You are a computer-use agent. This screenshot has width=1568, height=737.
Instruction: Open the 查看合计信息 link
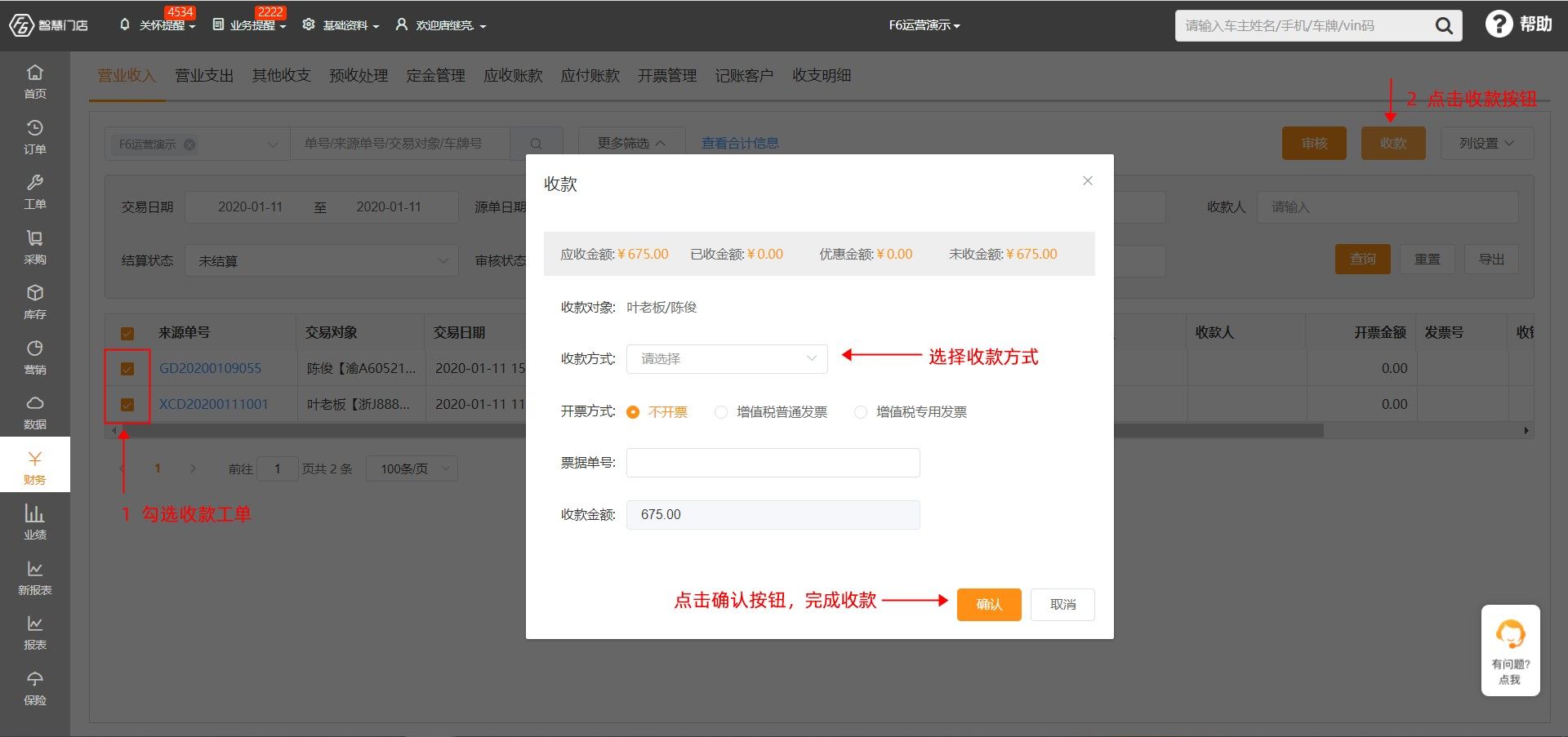pos(740,143)
